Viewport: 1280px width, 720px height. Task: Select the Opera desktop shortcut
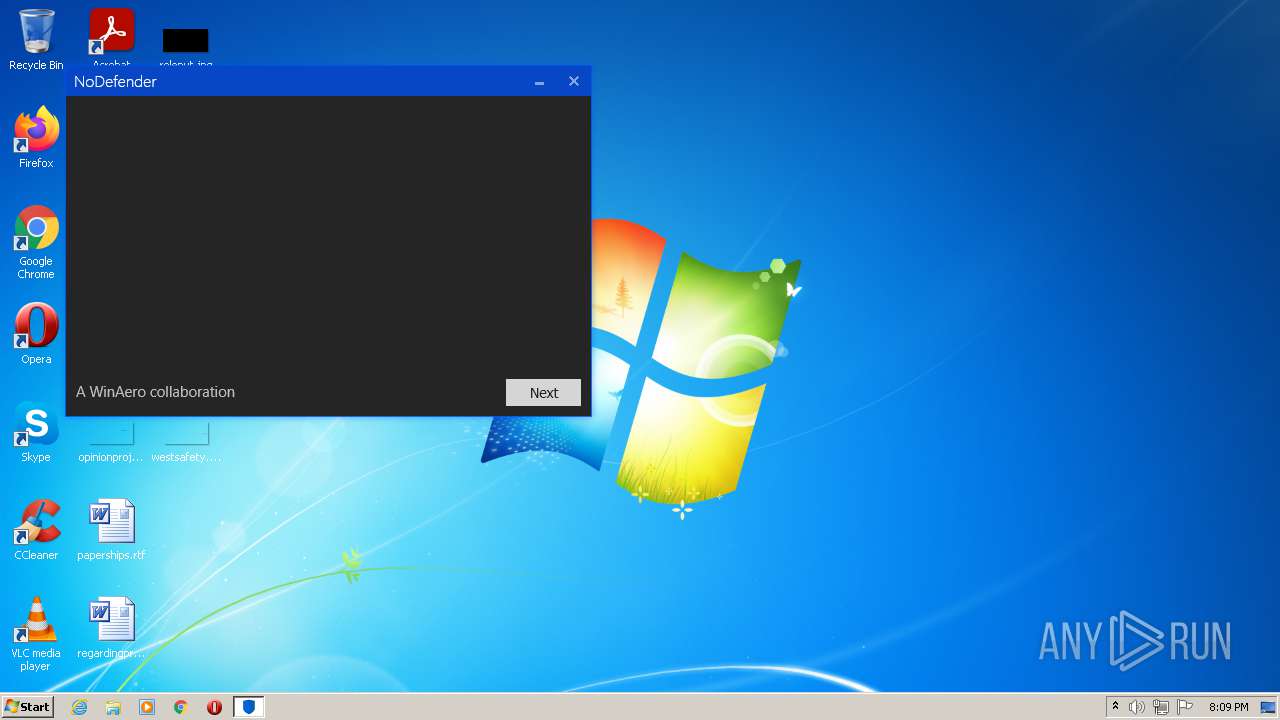coord(36,333)
